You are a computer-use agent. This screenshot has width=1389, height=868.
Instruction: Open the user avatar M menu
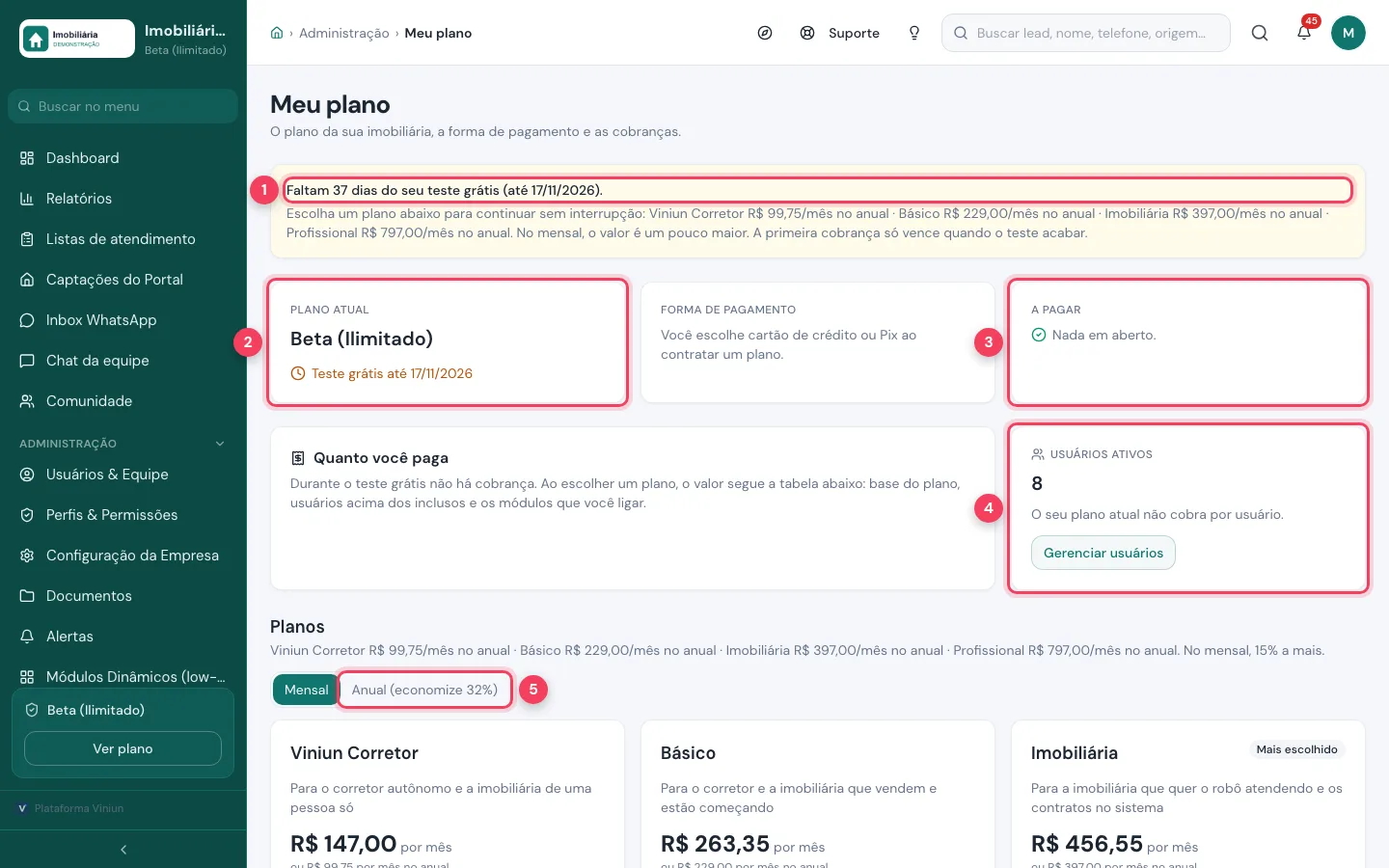pyautogui.click(x=1348, y=33)
